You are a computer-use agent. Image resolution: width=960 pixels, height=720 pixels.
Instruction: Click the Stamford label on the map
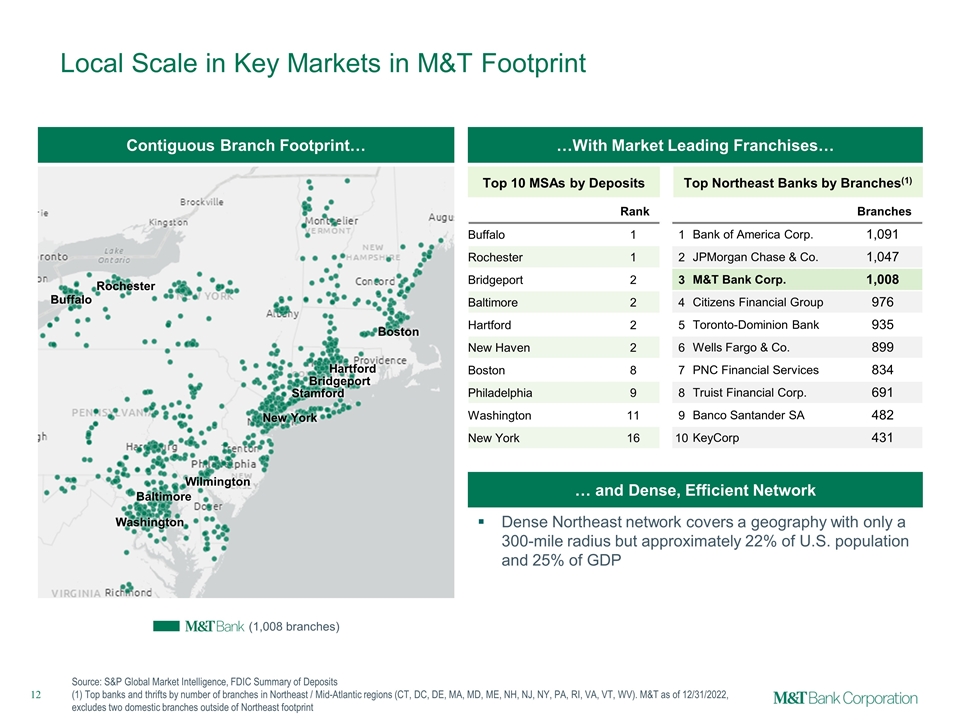click(318, 393)
